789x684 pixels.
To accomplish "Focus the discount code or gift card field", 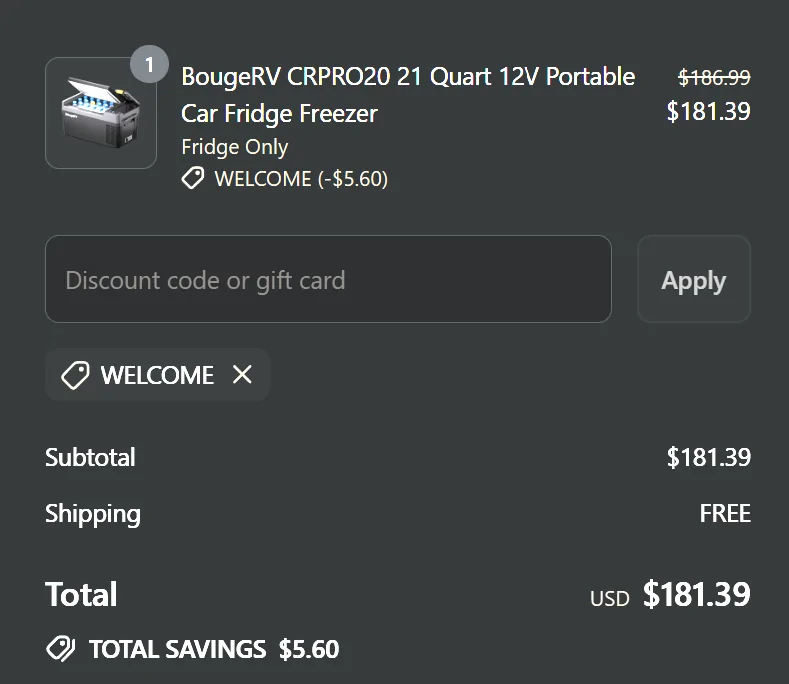I will (x=328, y=279).
